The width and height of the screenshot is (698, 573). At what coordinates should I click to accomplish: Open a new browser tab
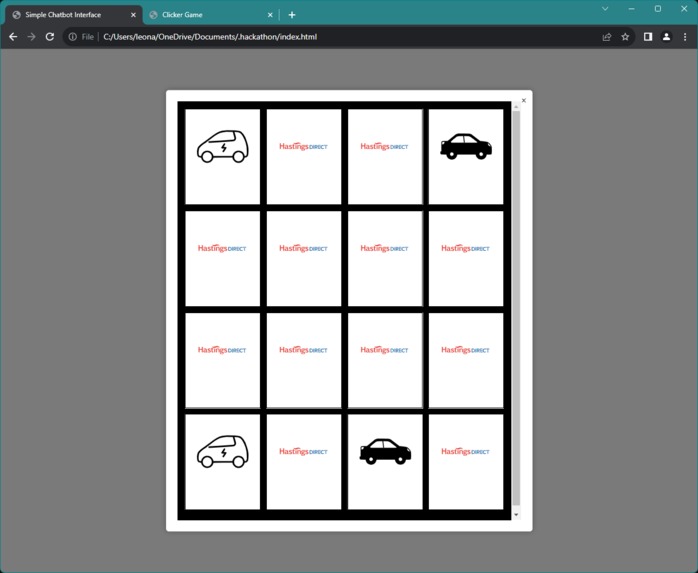click(292, 15)
